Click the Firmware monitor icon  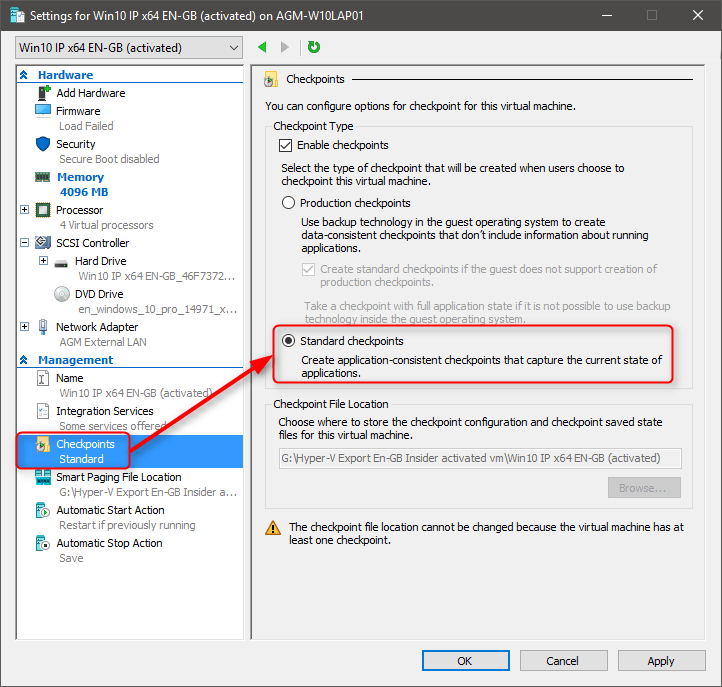point(43,111)
